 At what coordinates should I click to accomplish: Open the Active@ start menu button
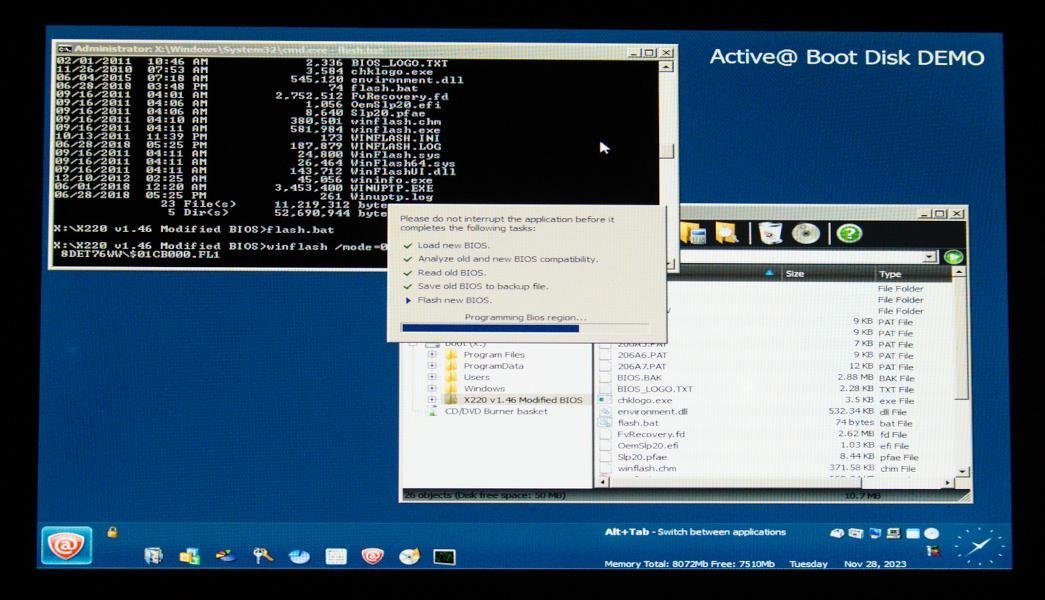(67, 545)
